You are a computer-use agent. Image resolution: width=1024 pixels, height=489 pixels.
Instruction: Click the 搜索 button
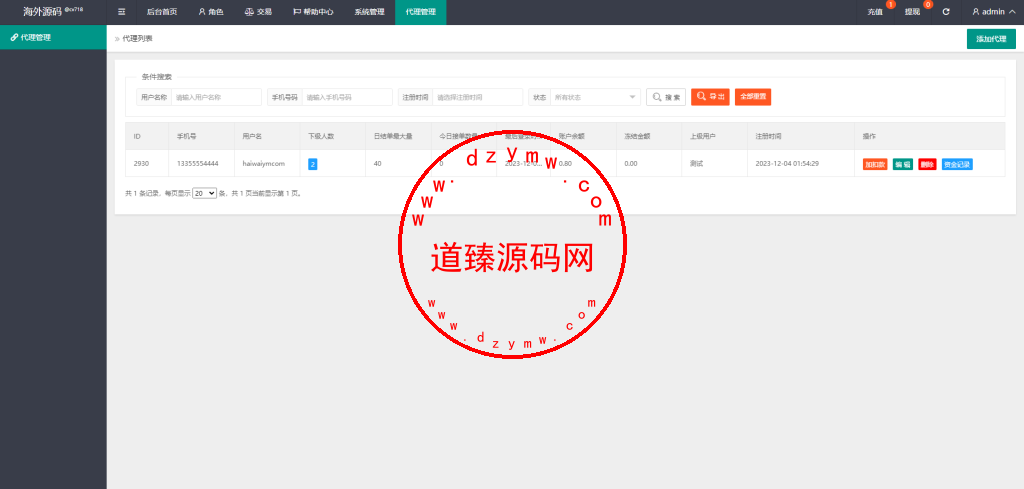click(665, 97)
